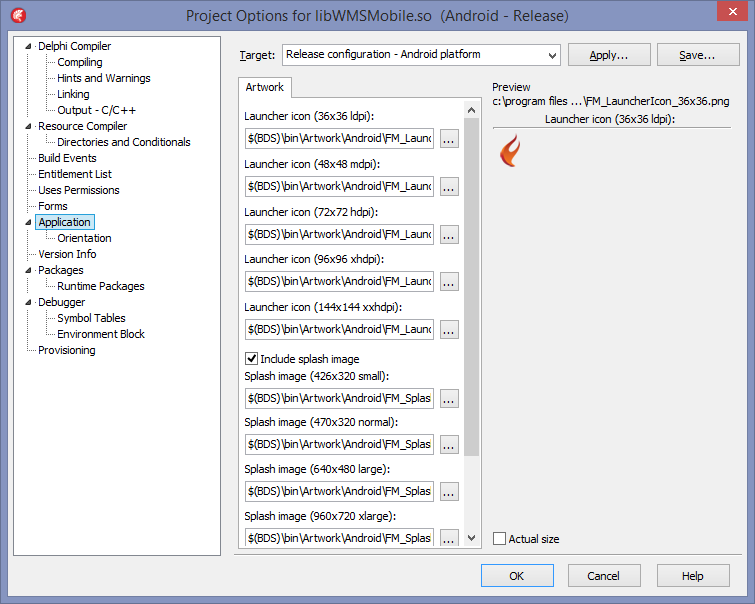
Task: Click the 640x480 large splash path field
Action: (339, 492)
